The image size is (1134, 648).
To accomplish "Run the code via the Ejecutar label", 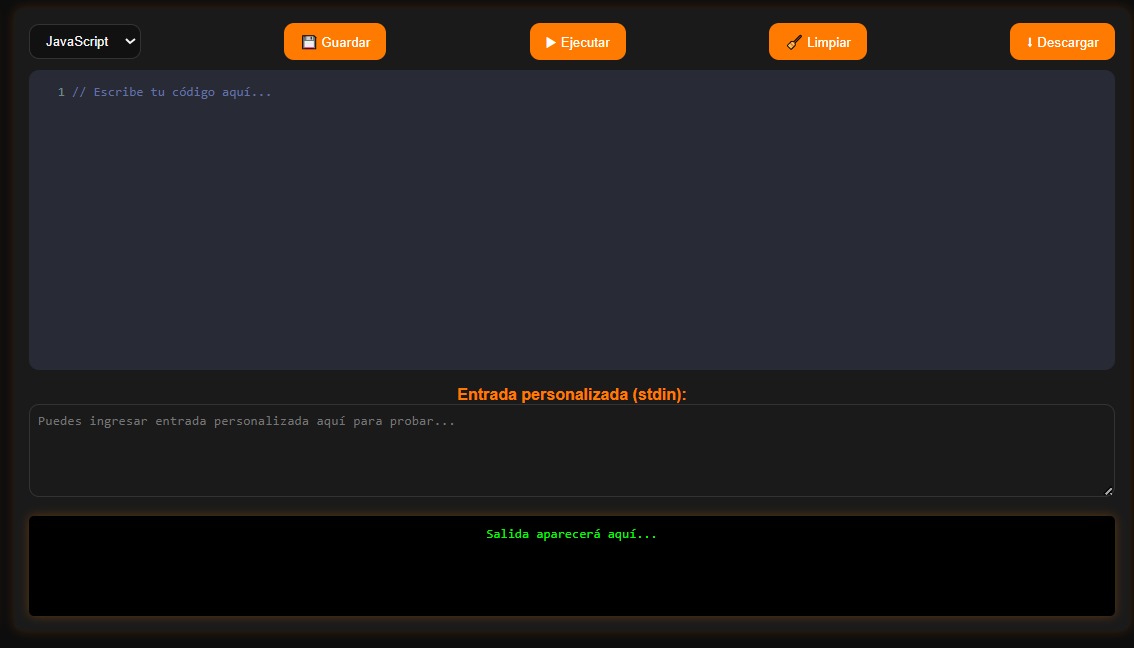I will tap(585, 42).
